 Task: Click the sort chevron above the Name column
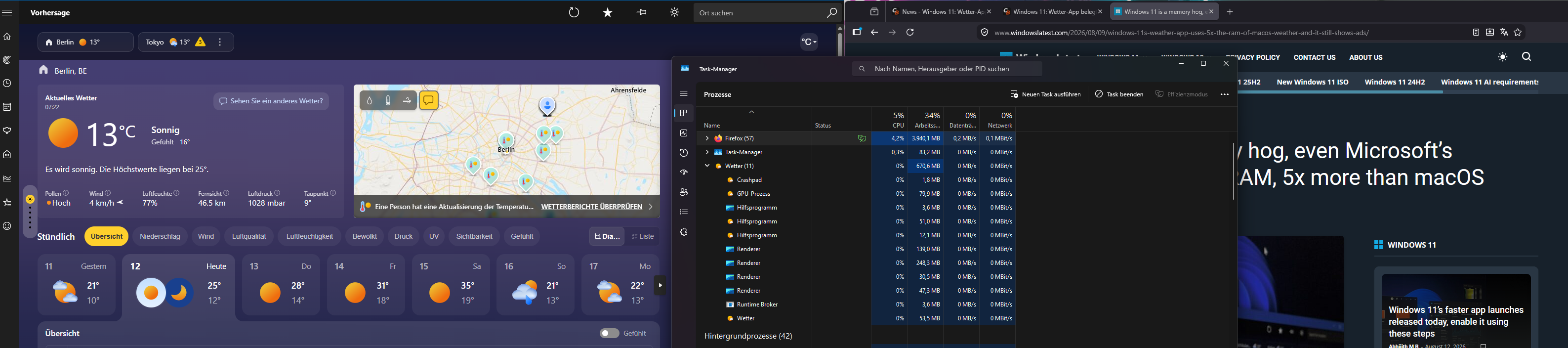click(x=751, y=112)
